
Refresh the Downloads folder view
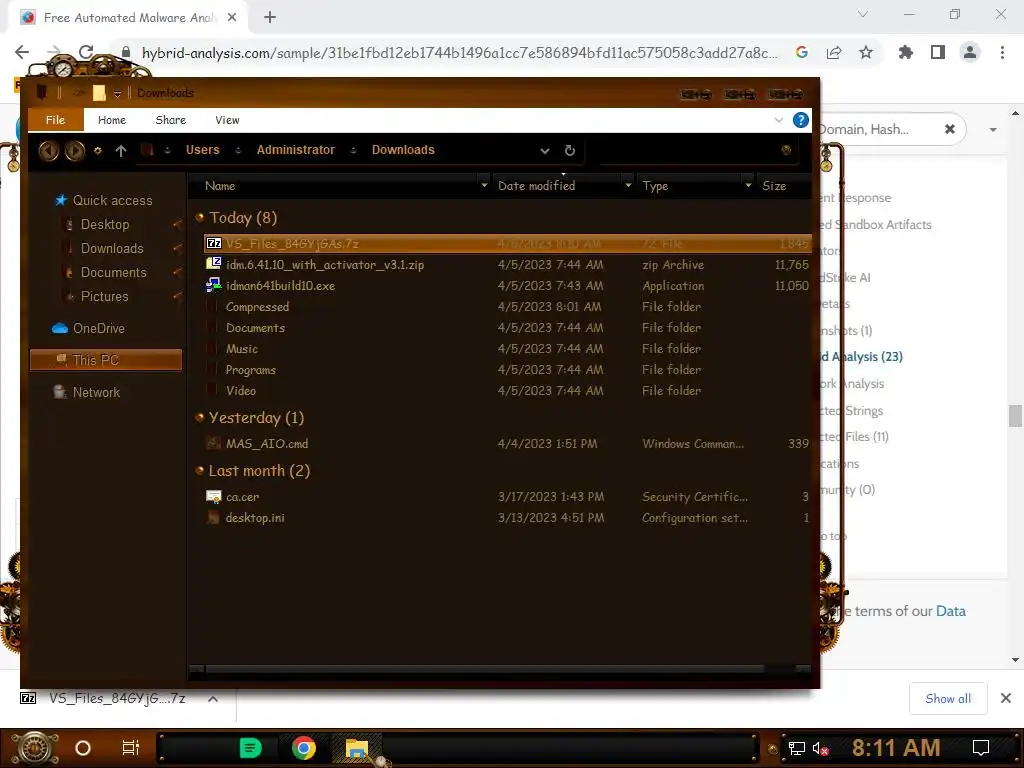[569, 151]
